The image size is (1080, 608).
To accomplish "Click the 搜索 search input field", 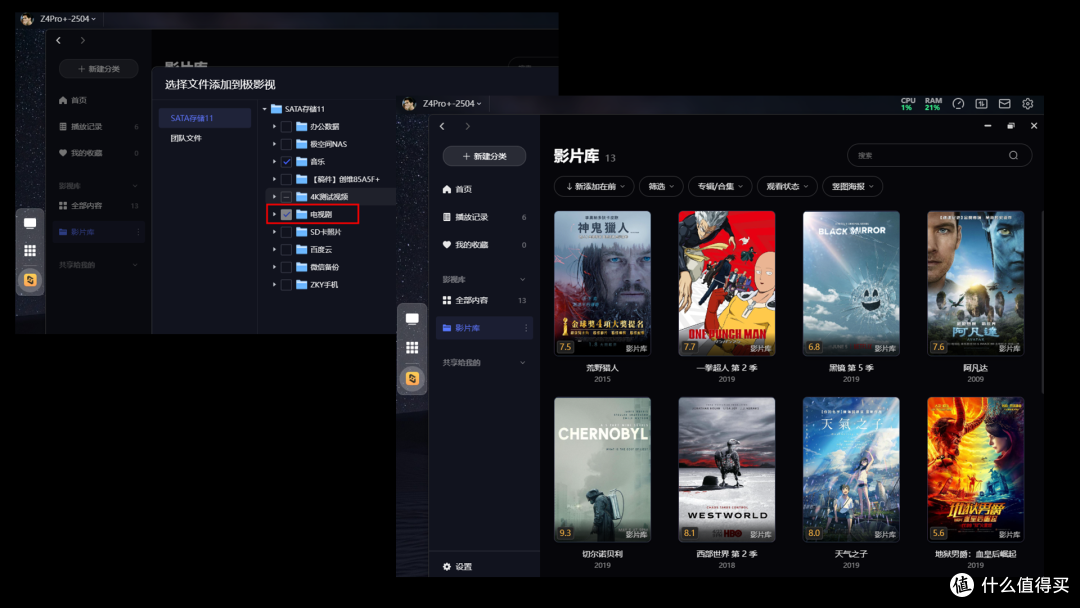I will point(939,156).
